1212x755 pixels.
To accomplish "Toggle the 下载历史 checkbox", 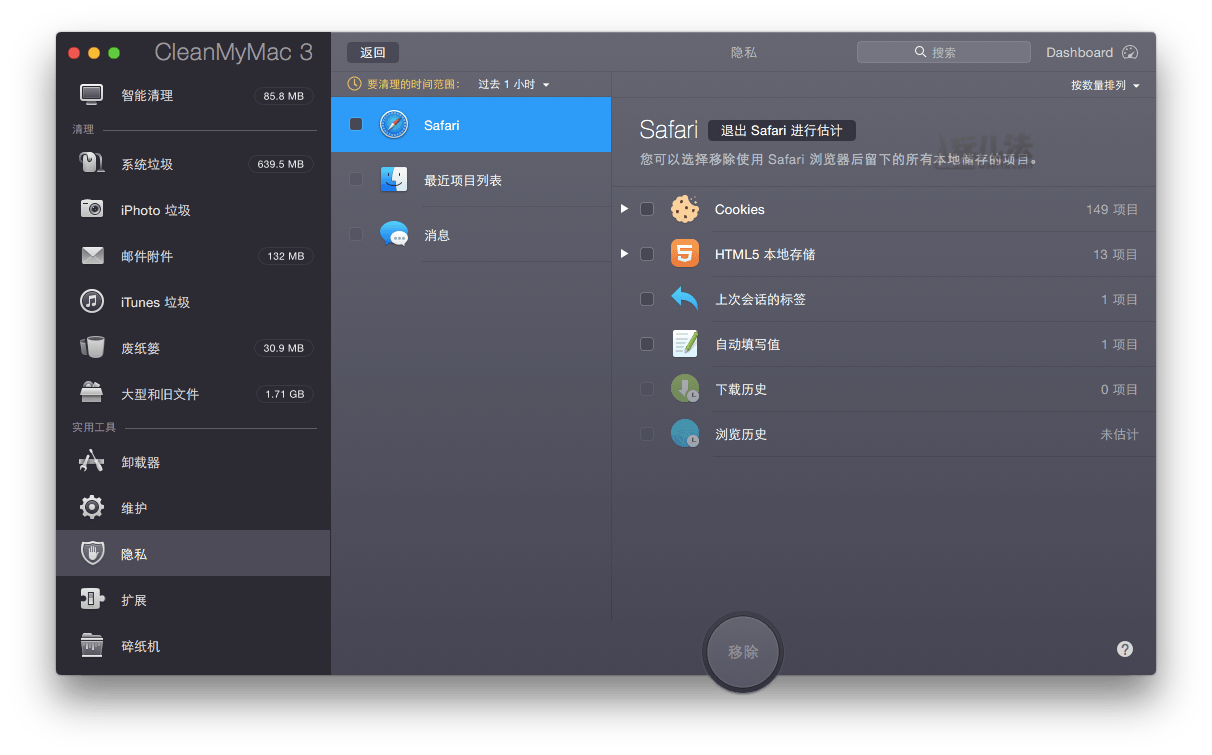I will 647,389.
